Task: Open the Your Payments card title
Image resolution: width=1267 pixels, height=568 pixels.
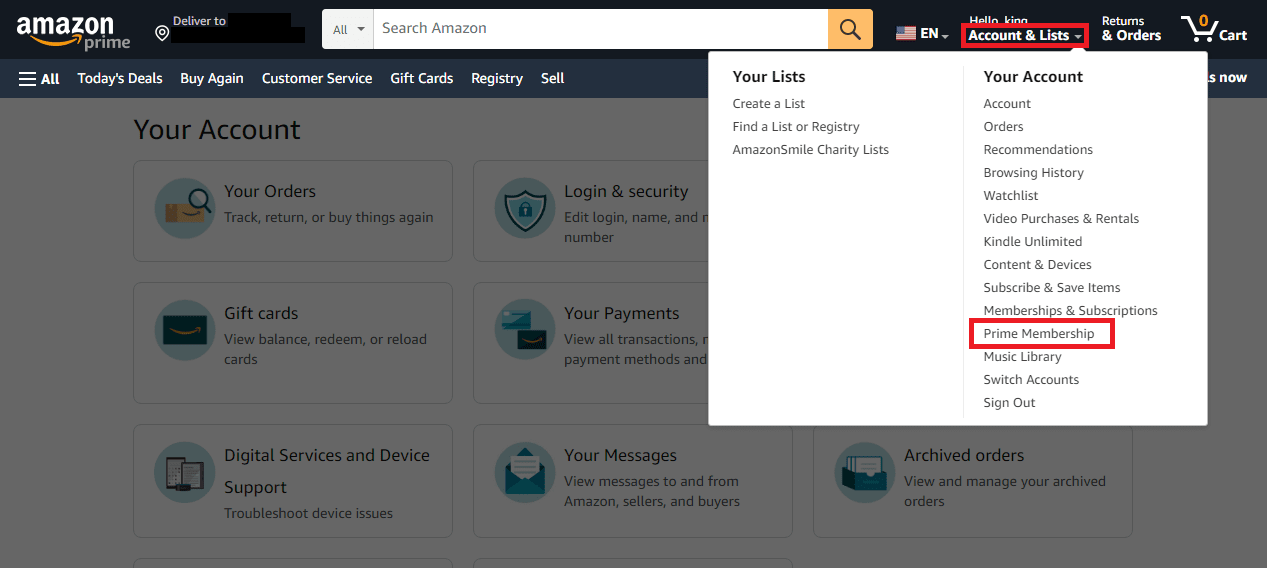Action: pyautogui.click(x=621, y=313)
